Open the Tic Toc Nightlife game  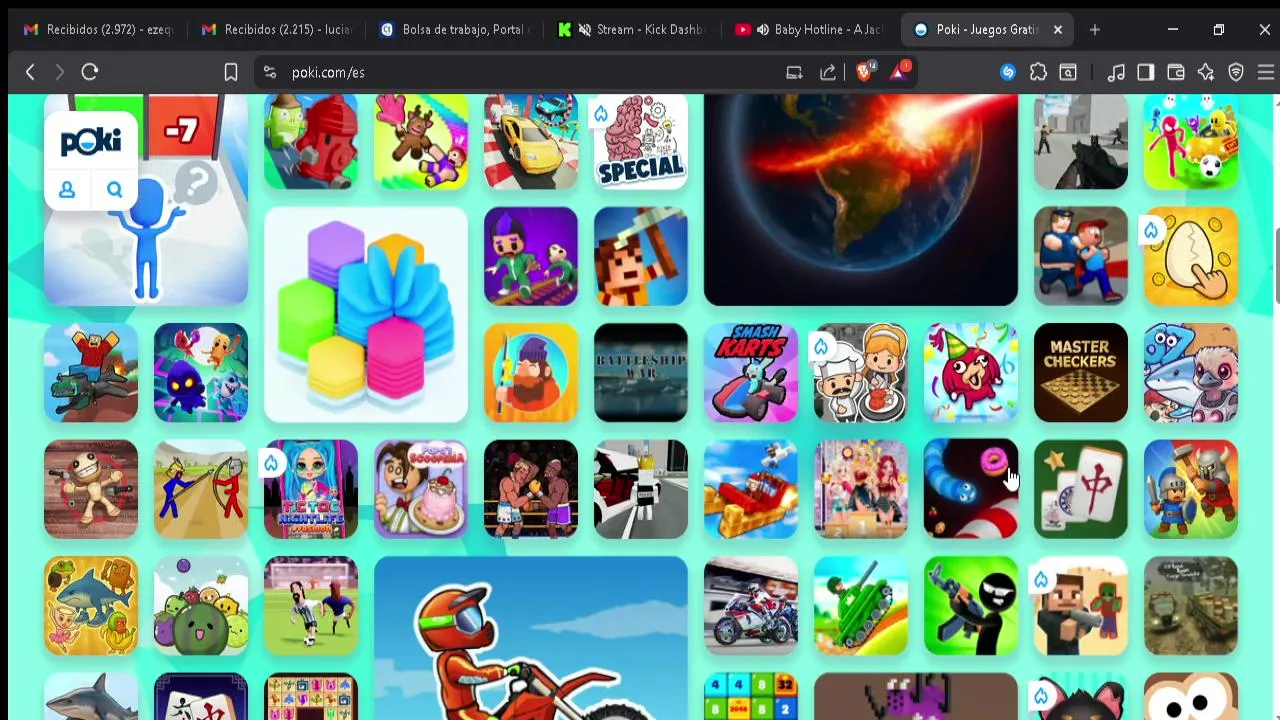click(311, 489)
